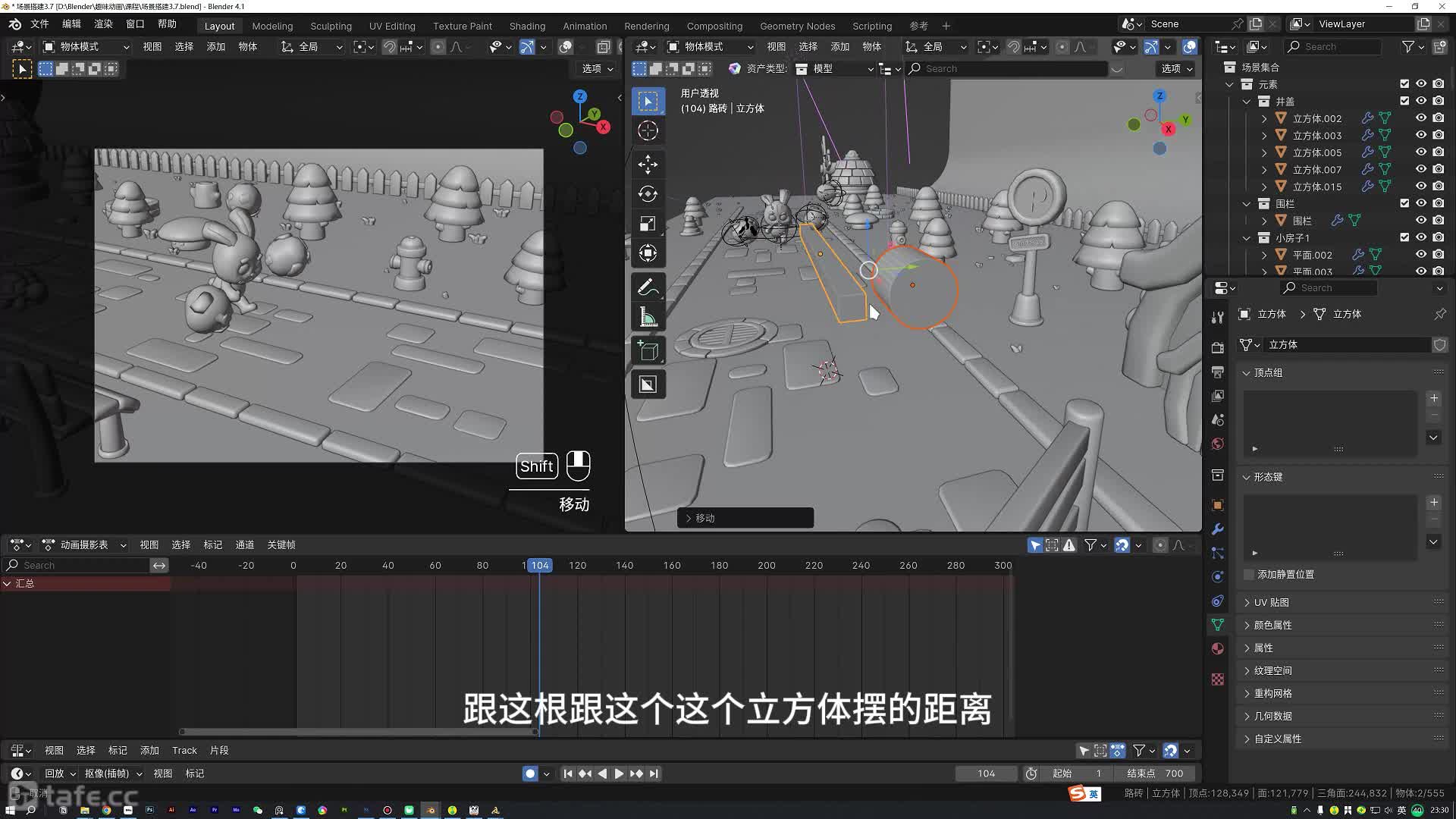This screenshot has width=1456, height=819.
Task: Open the 渲染 menu
Action: click(103, 24)
